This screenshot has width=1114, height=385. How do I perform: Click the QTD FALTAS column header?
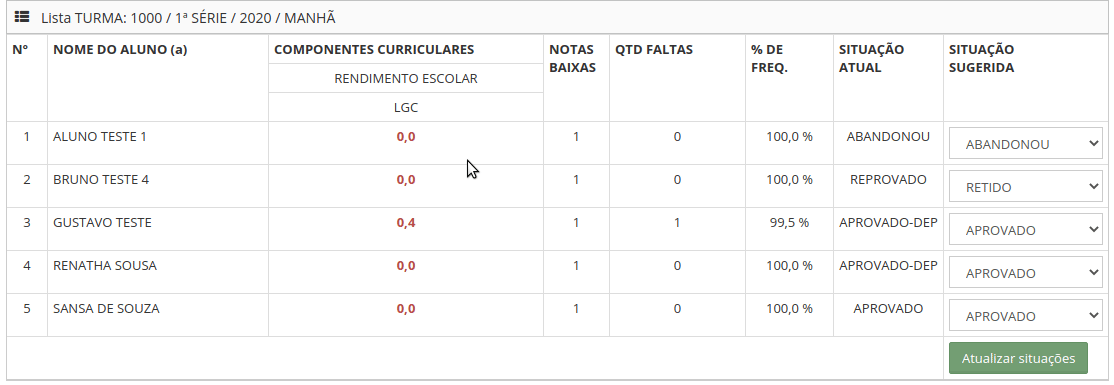tap(654, 50)
